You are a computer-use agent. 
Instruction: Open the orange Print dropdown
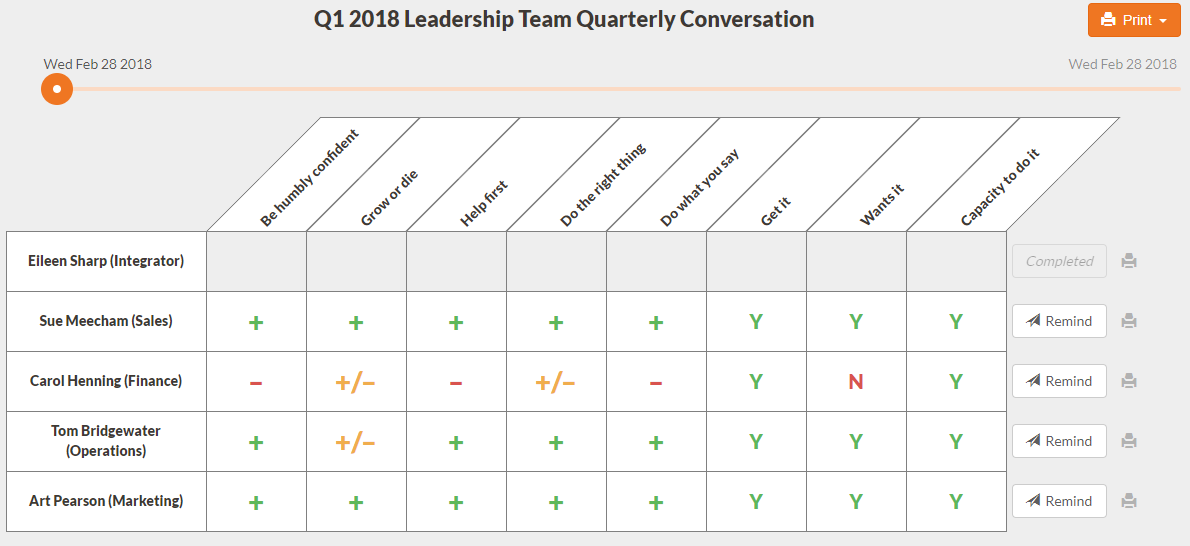[x=1134, y=20]
